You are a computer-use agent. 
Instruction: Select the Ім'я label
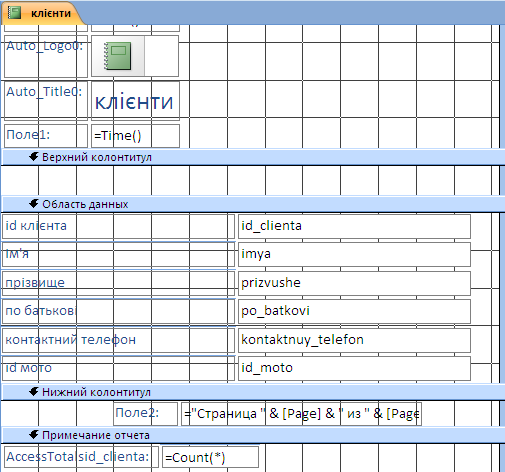[x=118, y=255]
